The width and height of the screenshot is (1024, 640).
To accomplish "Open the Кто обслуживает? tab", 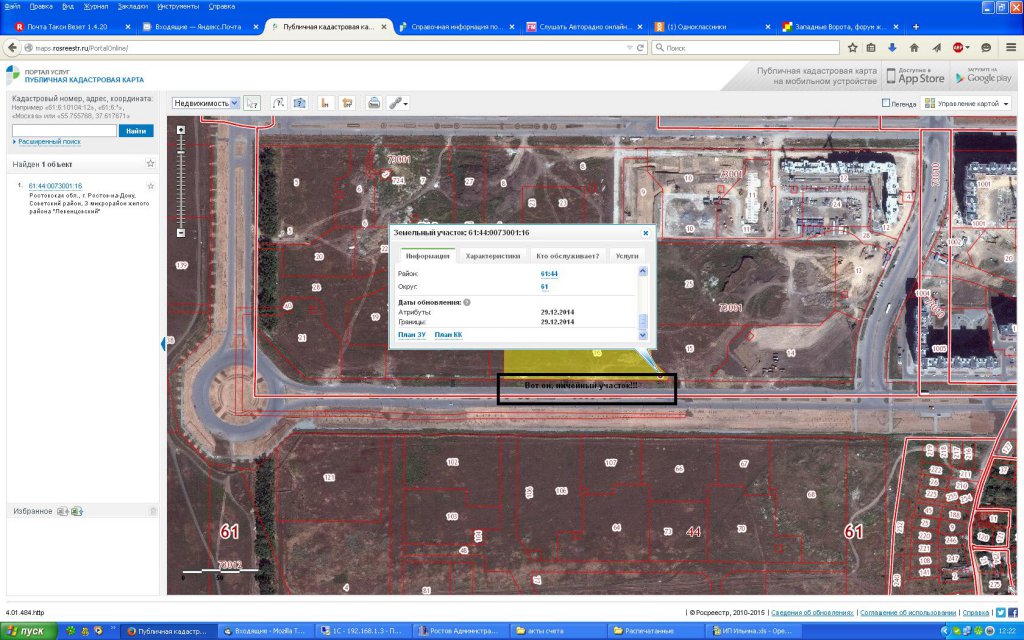I will point(568,256).
